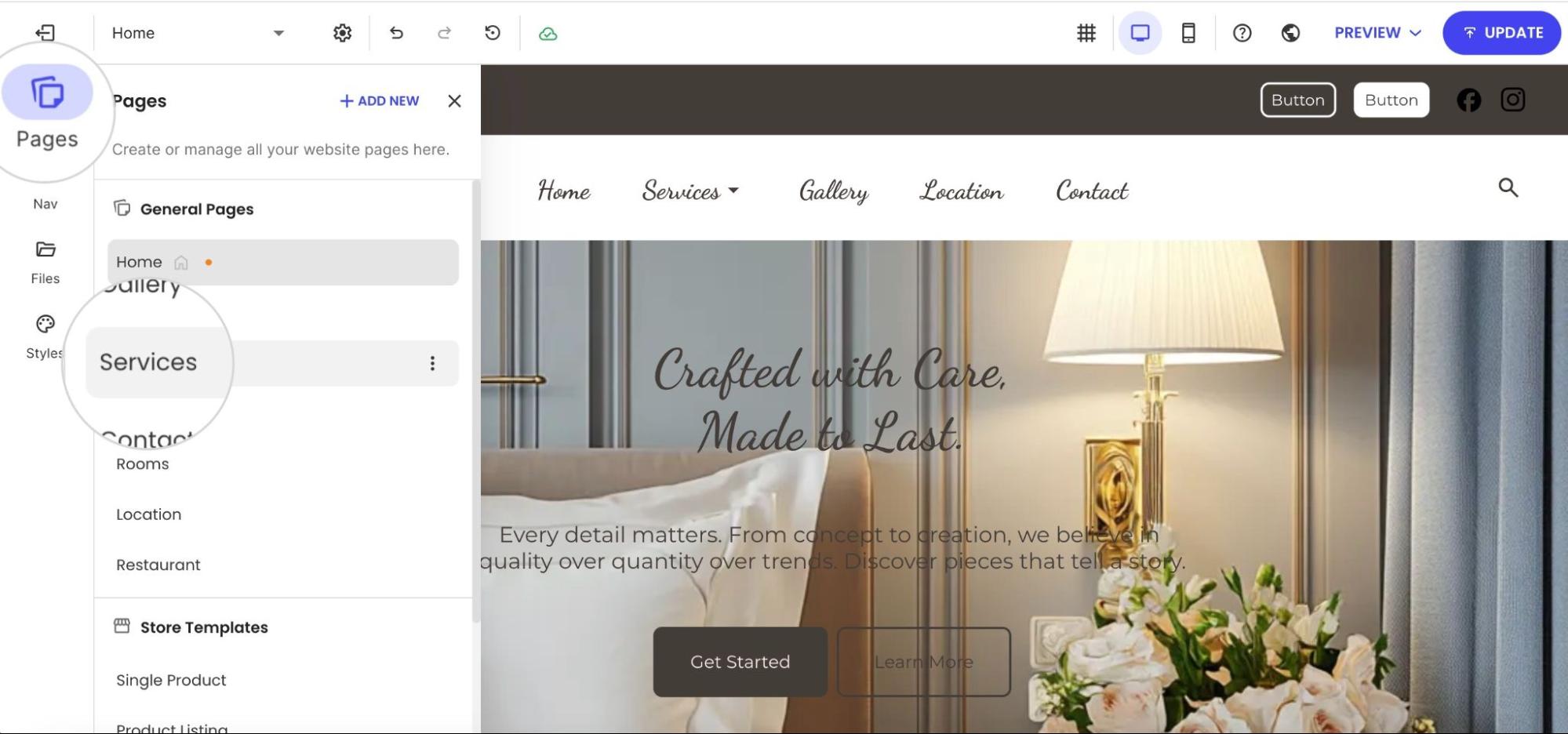Switch to desktop view
Viewport: 1568px width, 734px height.
coord(1140,33)
